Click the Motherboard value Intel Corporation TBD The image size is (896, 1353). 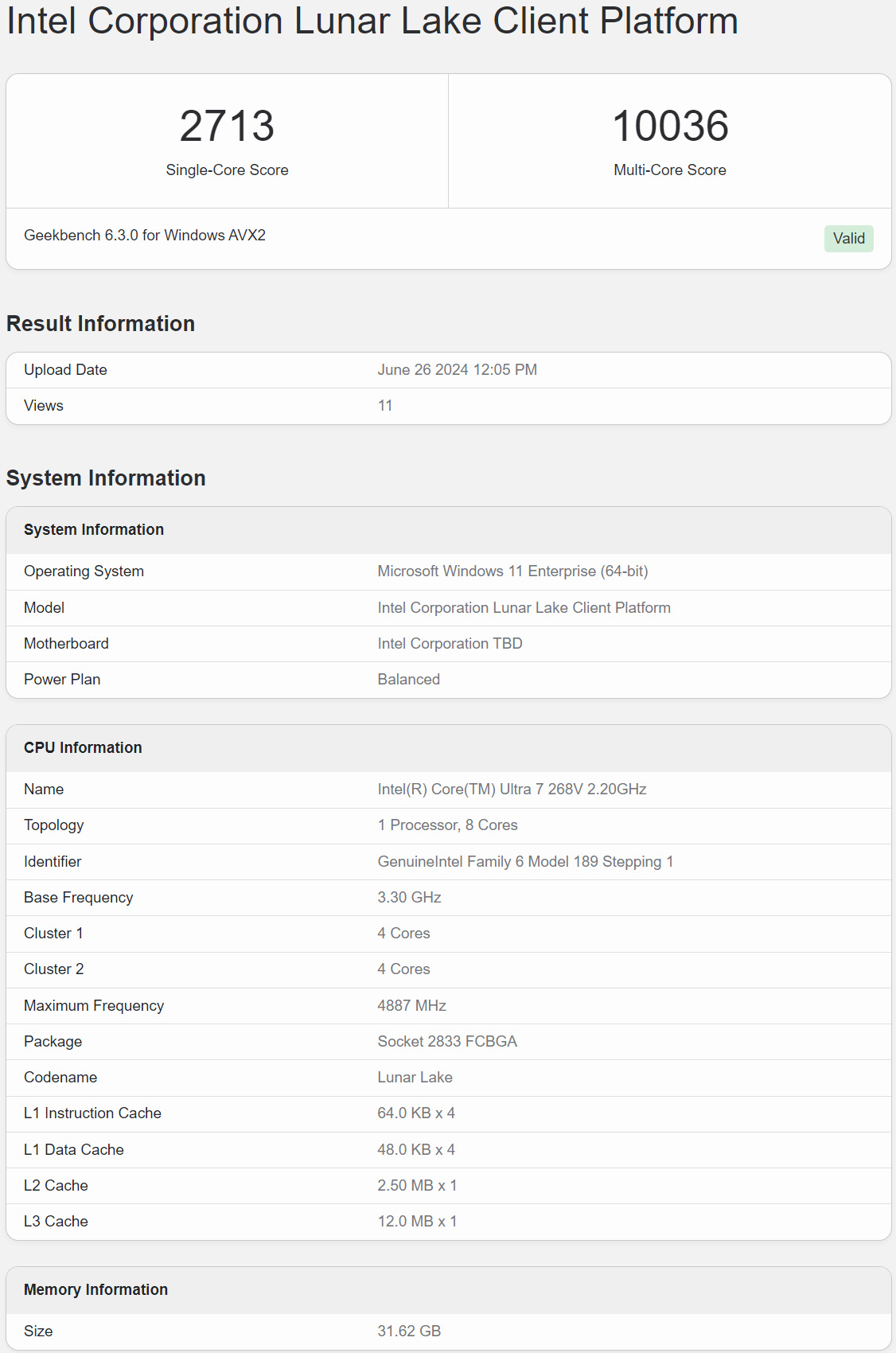[450, 643]
